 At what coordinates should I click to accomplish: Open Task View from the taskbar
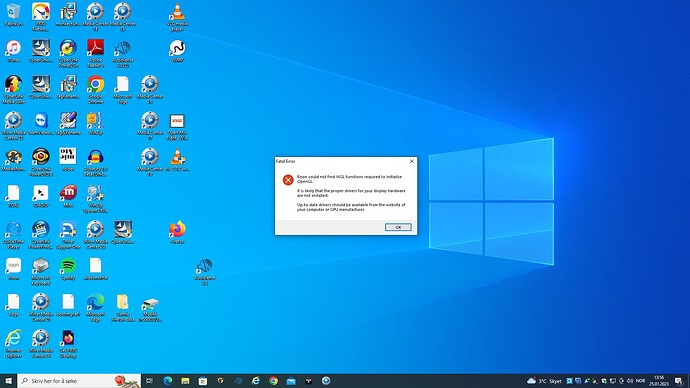click(x=150, y=381)
